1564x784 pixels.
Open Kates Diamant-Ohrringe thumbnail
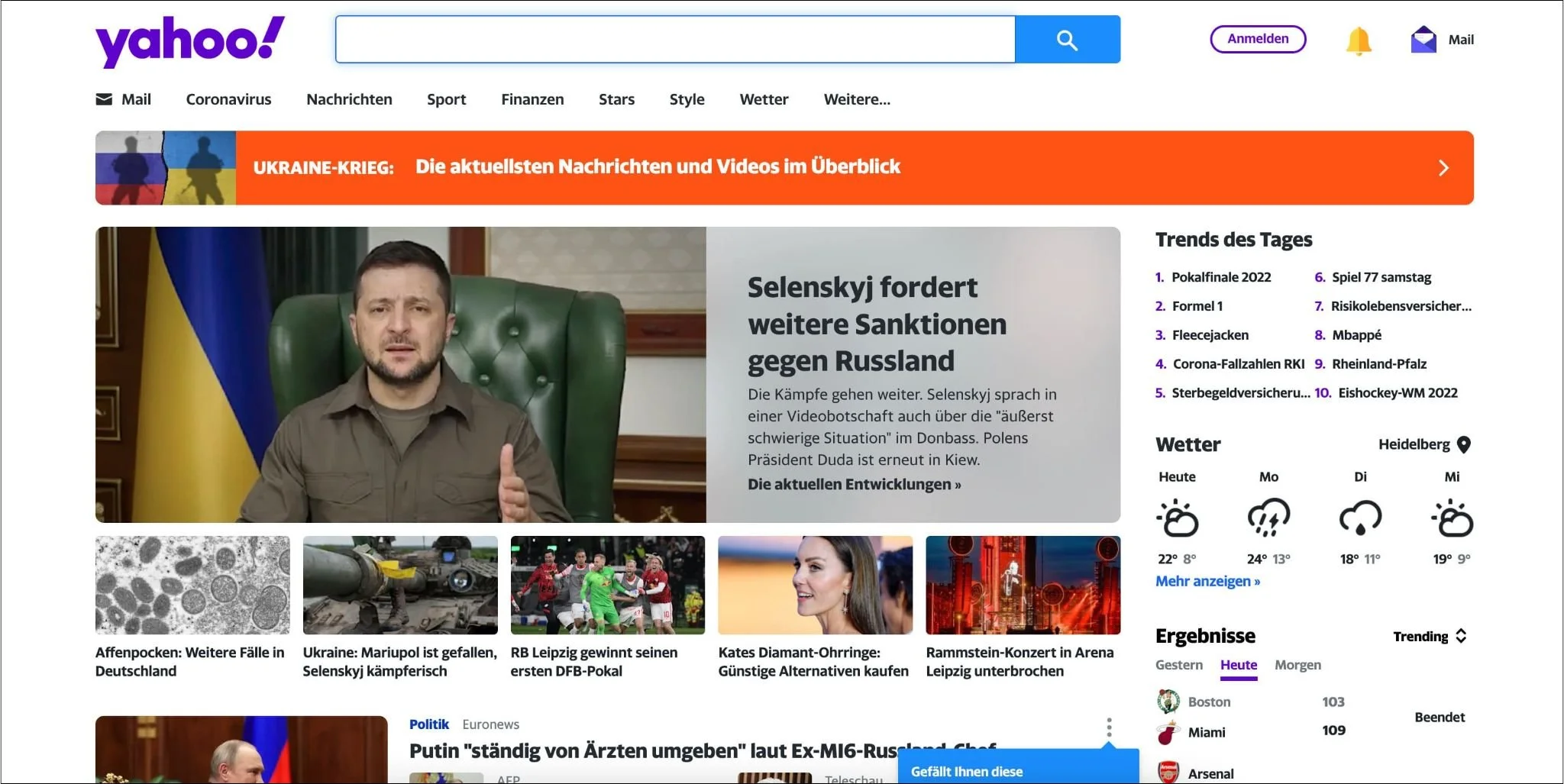click(816, 585)
